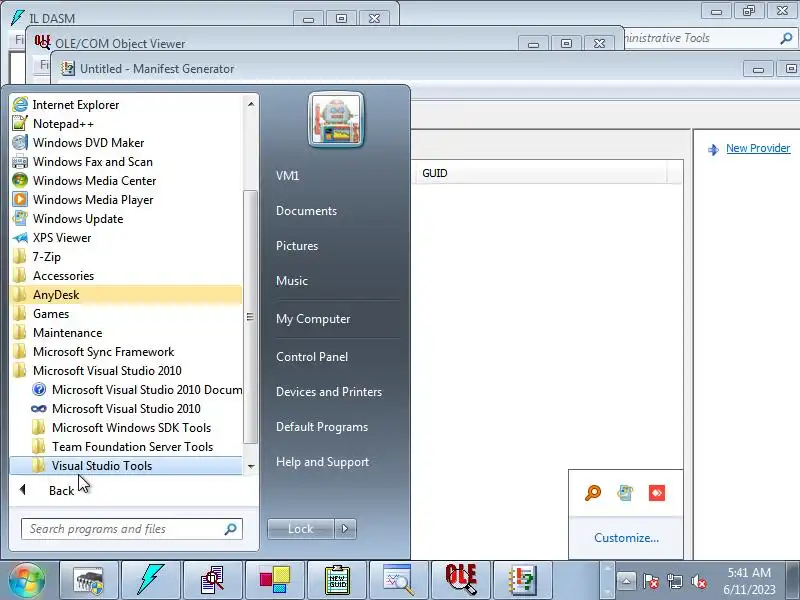The width and height of the screenshot is (800, 600).
Task: Click the OLE/COM Object Viewer title bar icon
Action: point(42,42)
